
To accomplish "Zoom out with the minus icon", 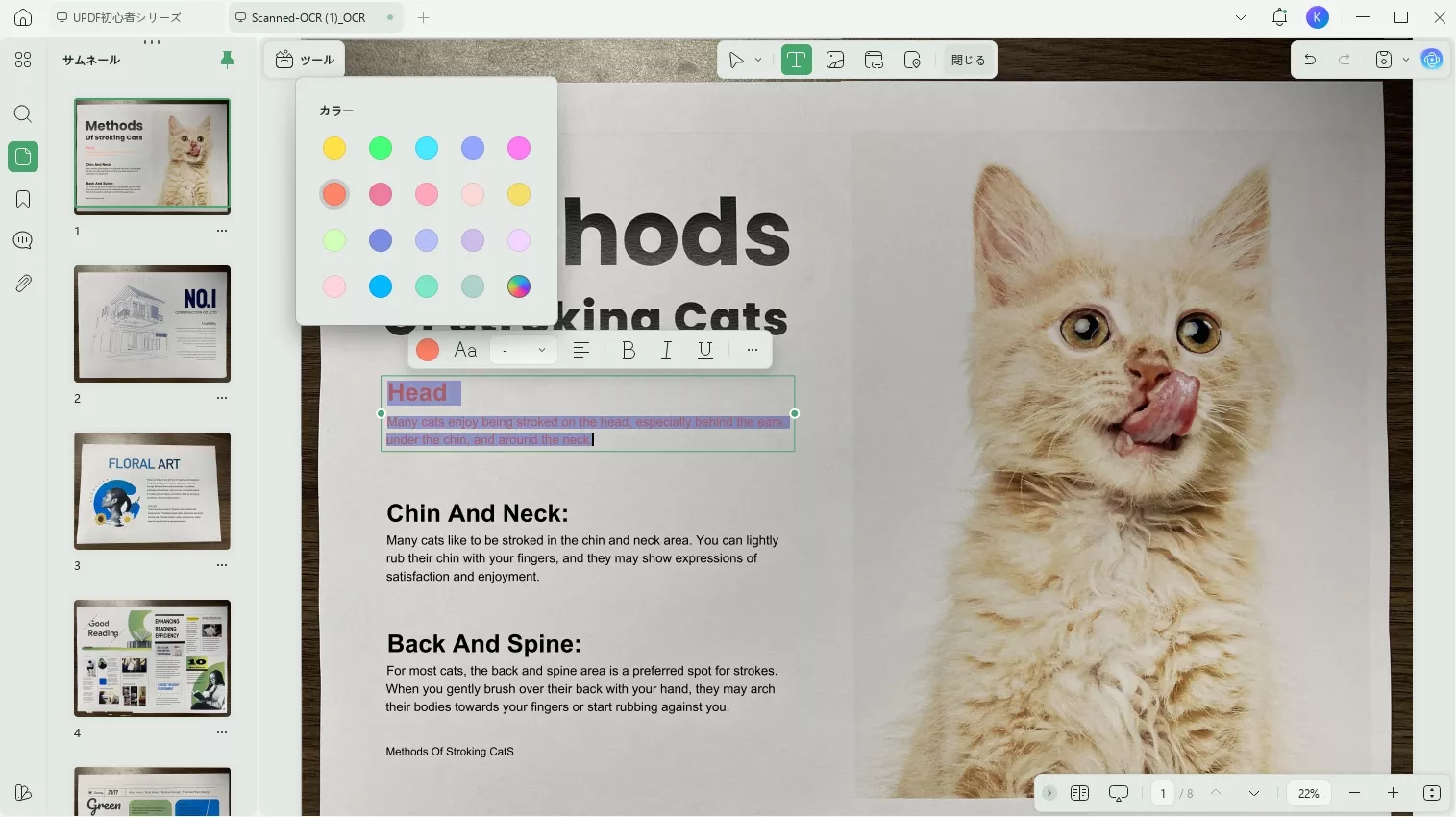I will [x=1354, y=793].
